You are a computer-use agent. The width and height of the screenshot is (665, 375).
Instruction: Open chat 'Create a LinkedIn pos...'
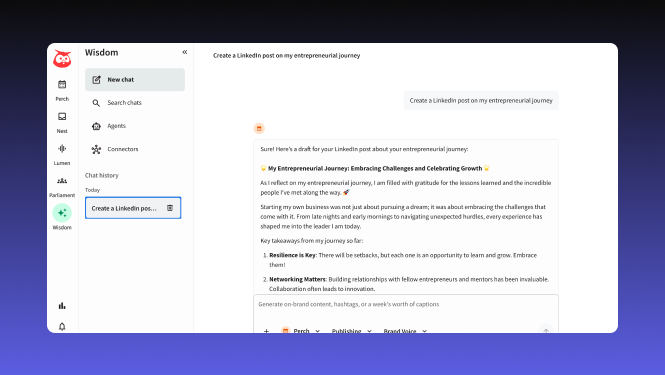point(133,208)
